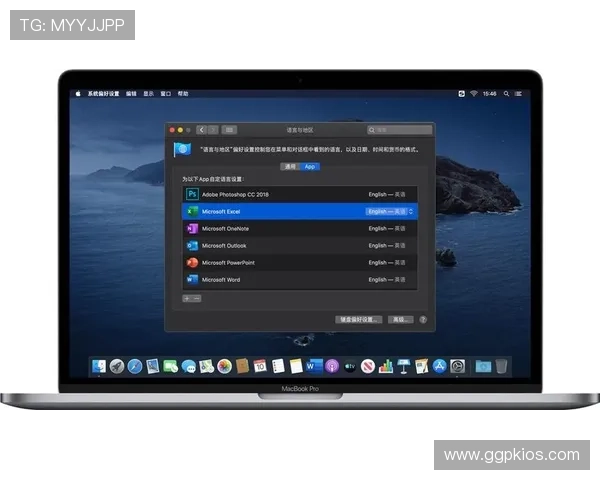The image size is (600, 480).
Task: Click OneNote's English language value
Action: click(x=387, y=229)
